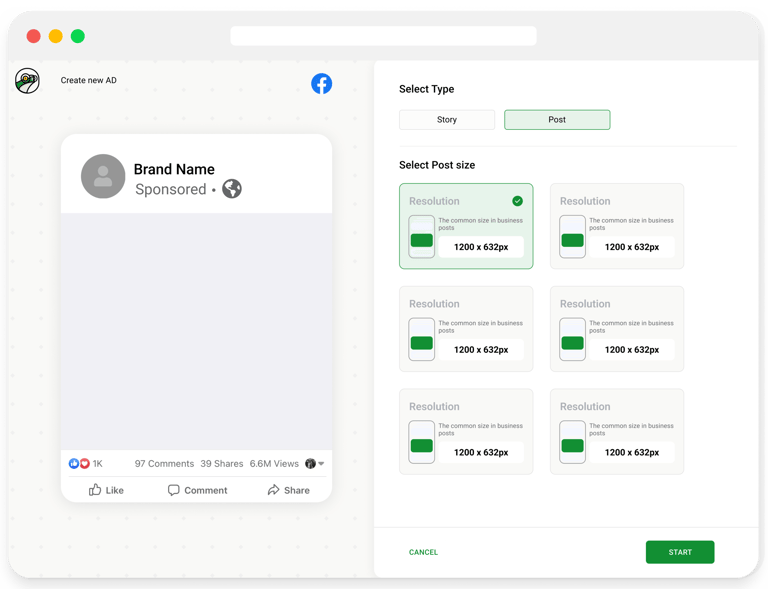Click the green checkmark on selected resolution

(517, 201)
